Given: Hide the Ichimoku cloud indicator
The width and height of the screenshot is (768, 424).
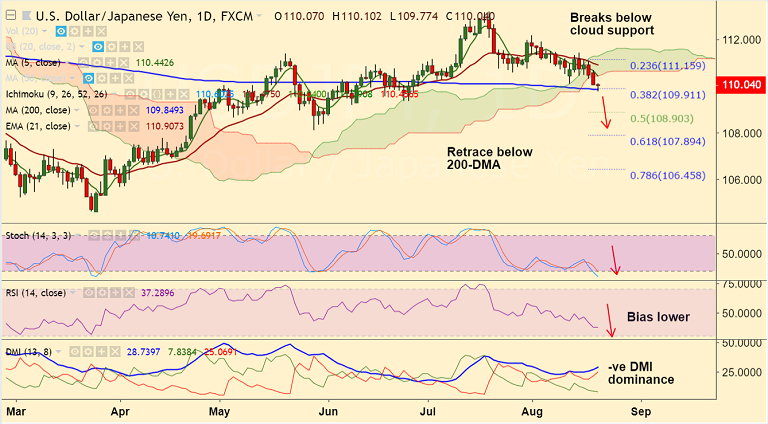Looking at the screenshot, I should point(130,94).
